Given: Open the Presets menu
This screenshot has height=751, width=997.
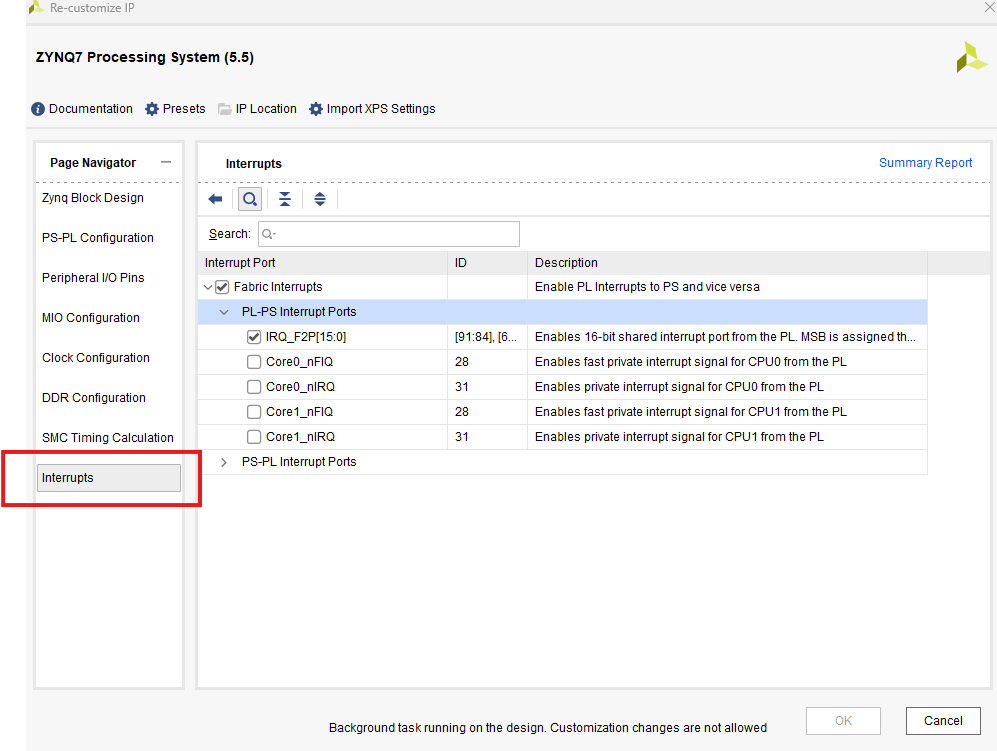Looking at the screenshot, I should tap(184, 109).
